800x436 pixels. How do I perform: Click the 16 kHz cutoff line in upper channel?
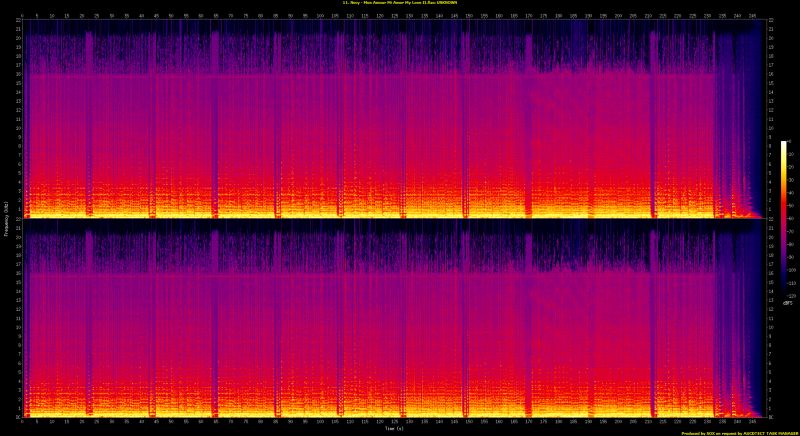coord(300,74)
